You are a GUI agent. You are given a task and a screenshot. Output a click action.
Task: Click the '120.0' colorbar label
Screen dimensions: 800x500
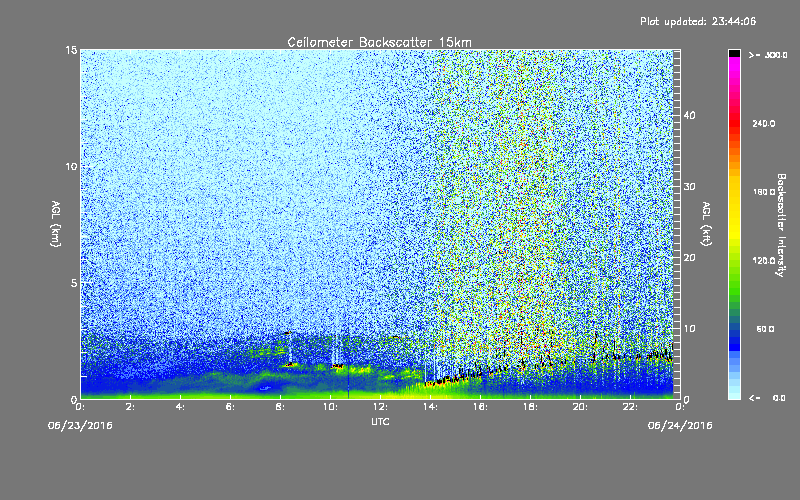click(x=764, y=261)
